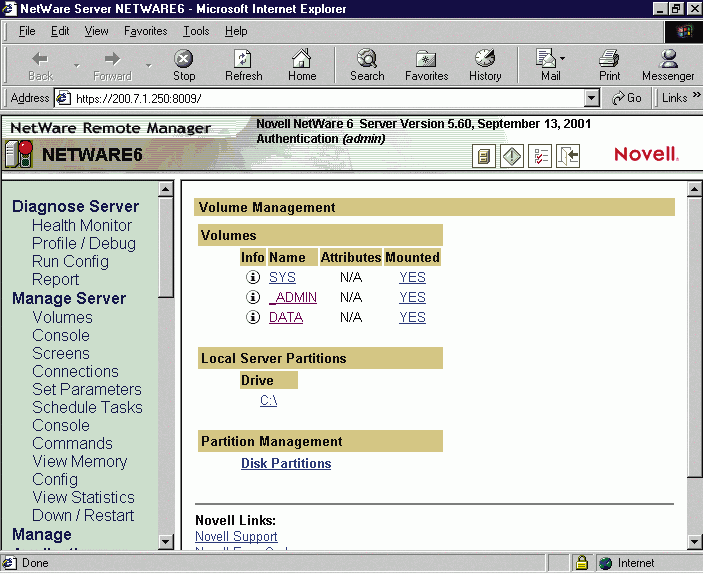The height and width of the screenshot is (574, 703).
Task: Open the Mail button dropdown
Action: click(562, 58)
